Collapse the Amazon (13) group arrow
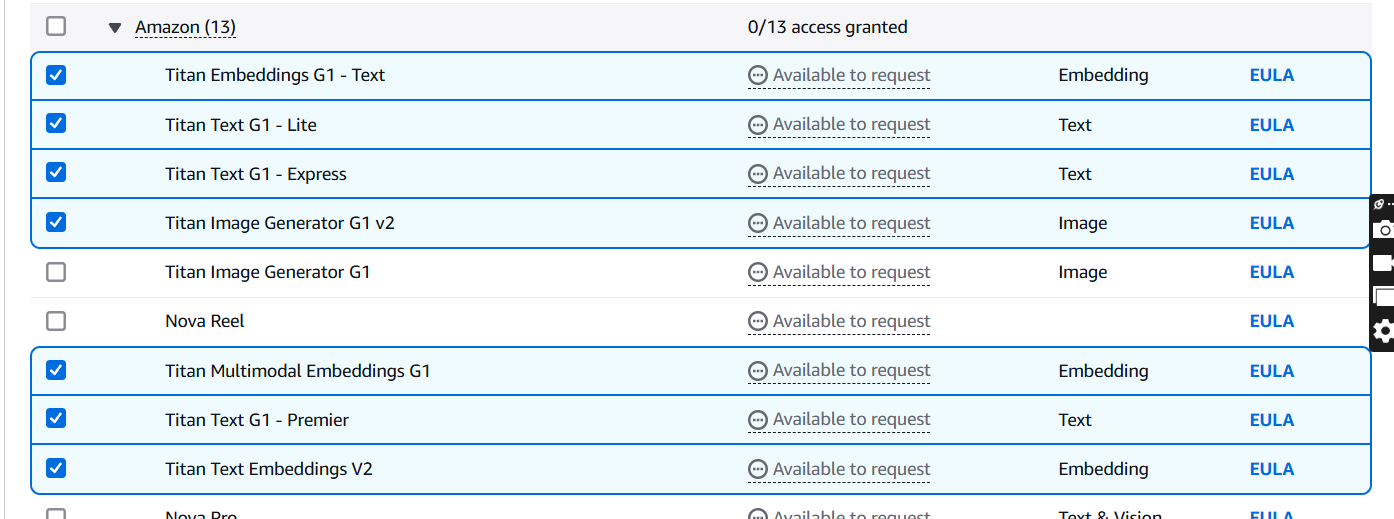This screenshot has width=1394, height=519. point(115,28)
